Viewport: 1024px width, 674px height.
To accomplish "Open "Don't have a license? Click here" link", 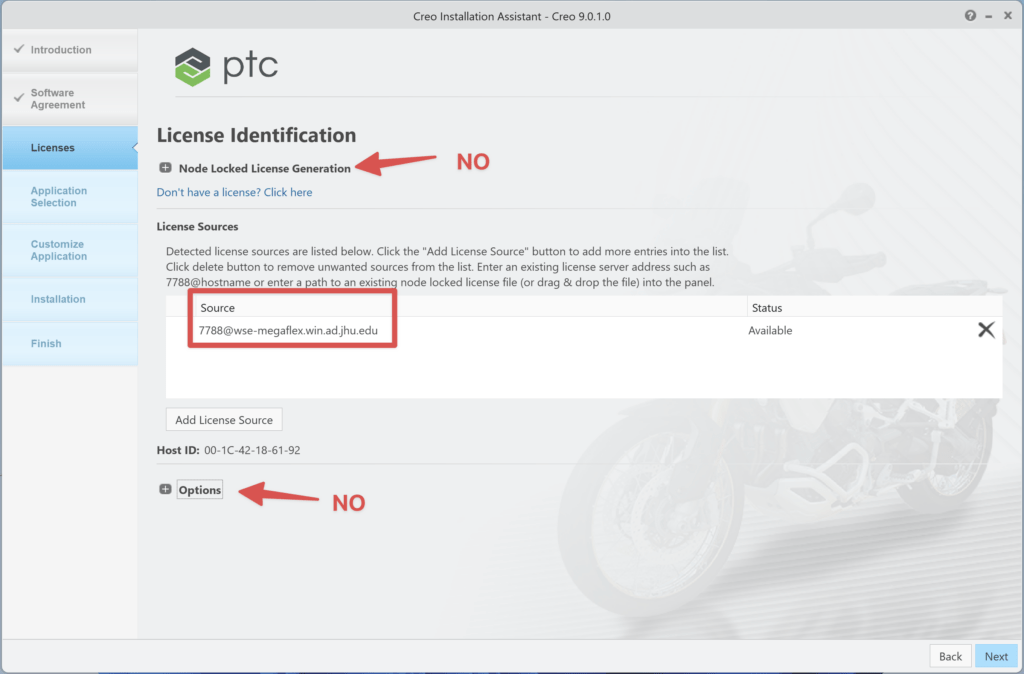I will coord(234,192).
